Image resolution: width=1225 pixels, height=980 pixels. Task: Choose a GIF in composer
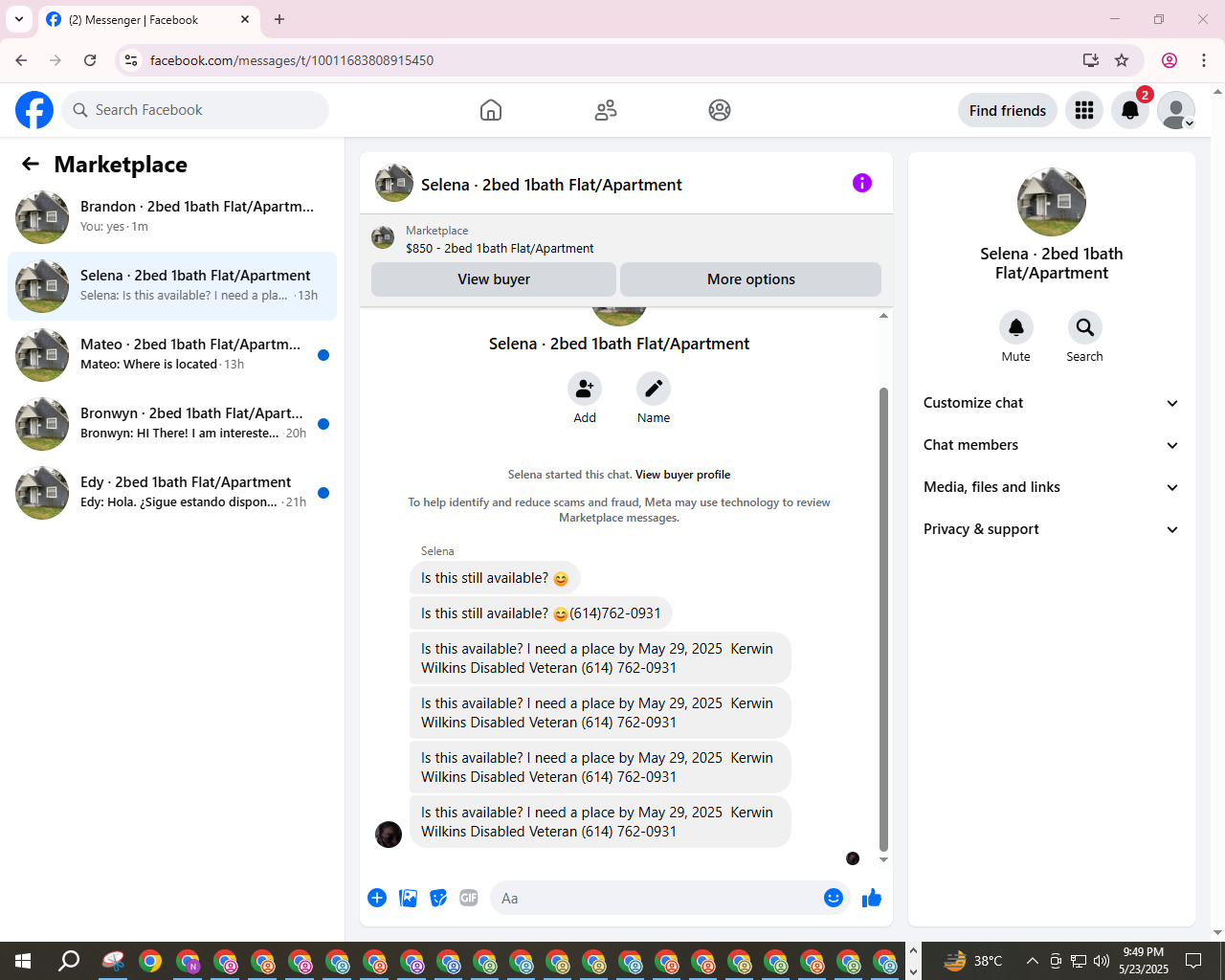coord(469,898)
